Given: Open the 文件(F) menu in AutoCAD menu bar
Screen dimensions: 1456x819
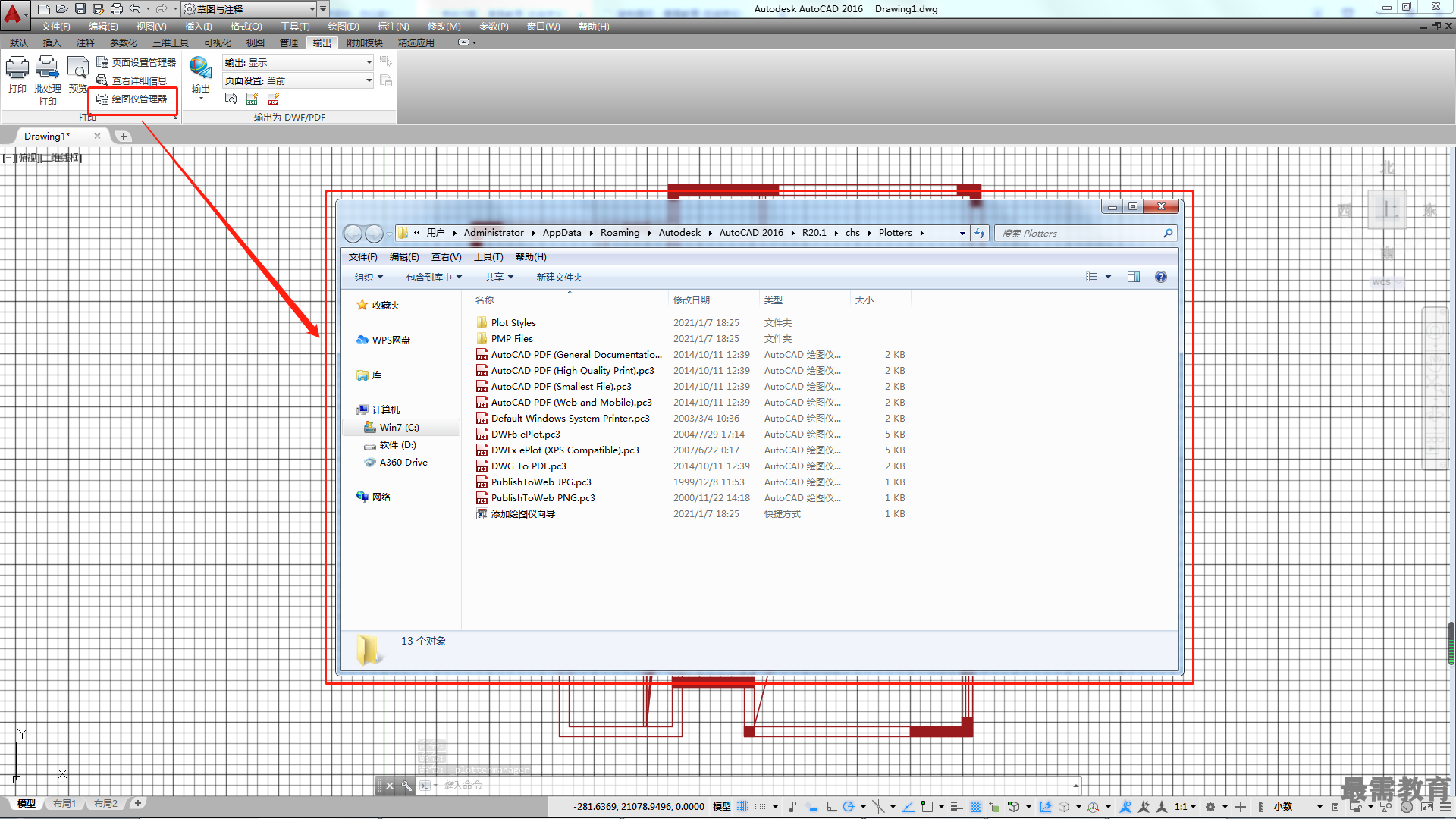Looking at the screenshot, I should (x=55, y=26).
